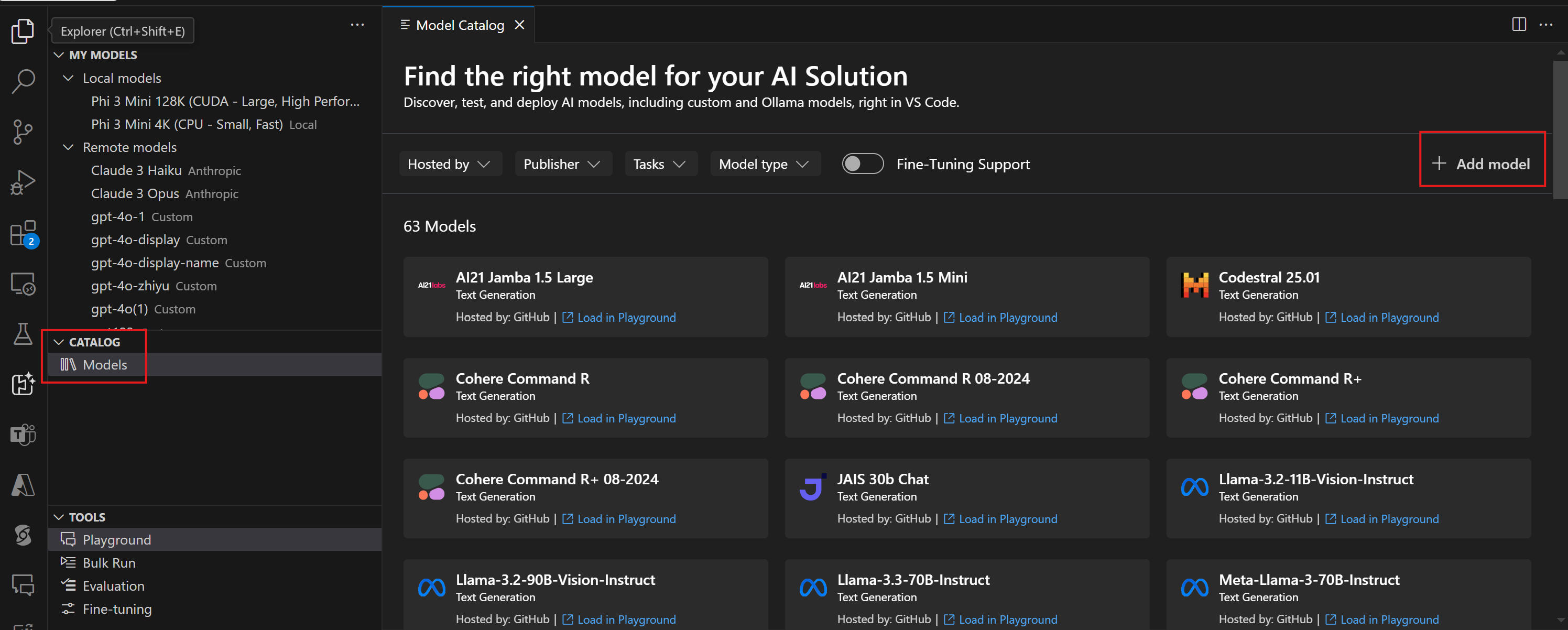Open the Remote Explorer icon
Viewport: 1568px width, 630px height.
23,284
